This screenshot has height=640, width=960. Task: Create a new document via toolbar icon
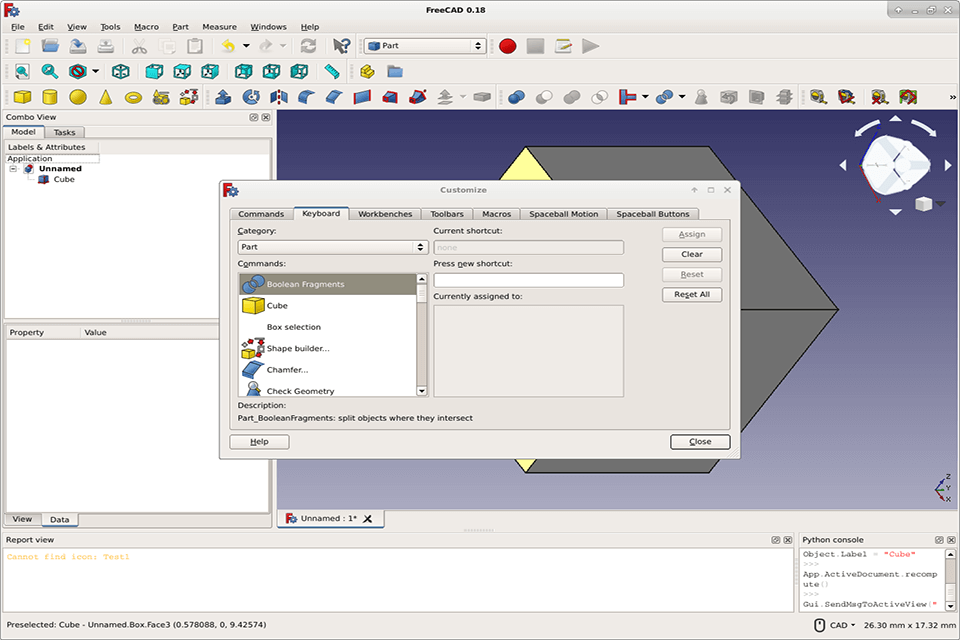coord(23,46)
